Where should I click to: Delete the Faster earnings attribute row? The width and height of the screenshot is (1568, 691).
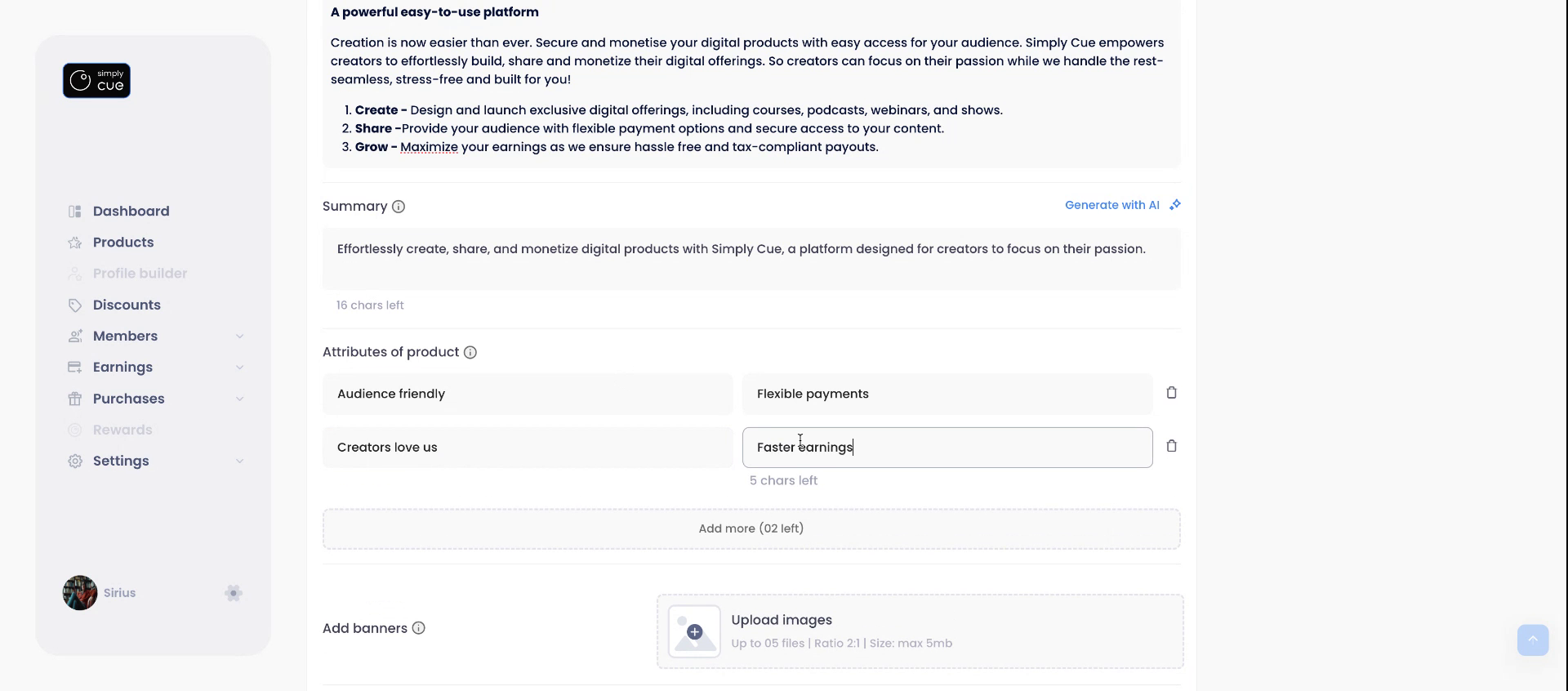coord(1171,446)
